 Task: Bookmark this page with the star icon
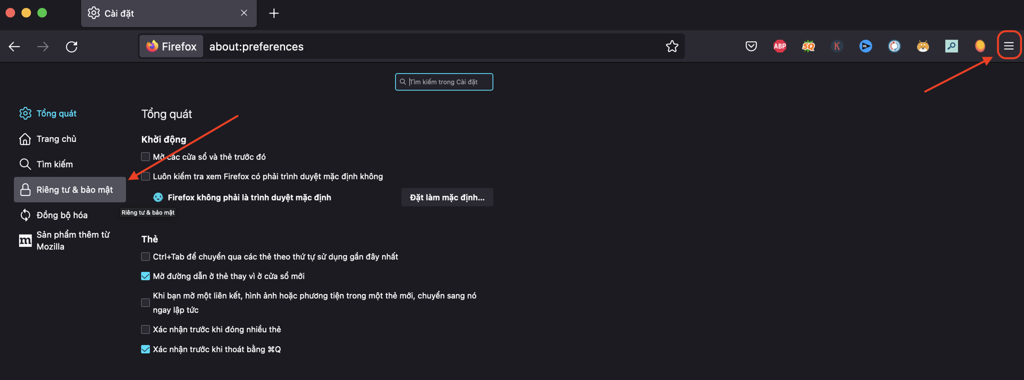click(671, 46)
